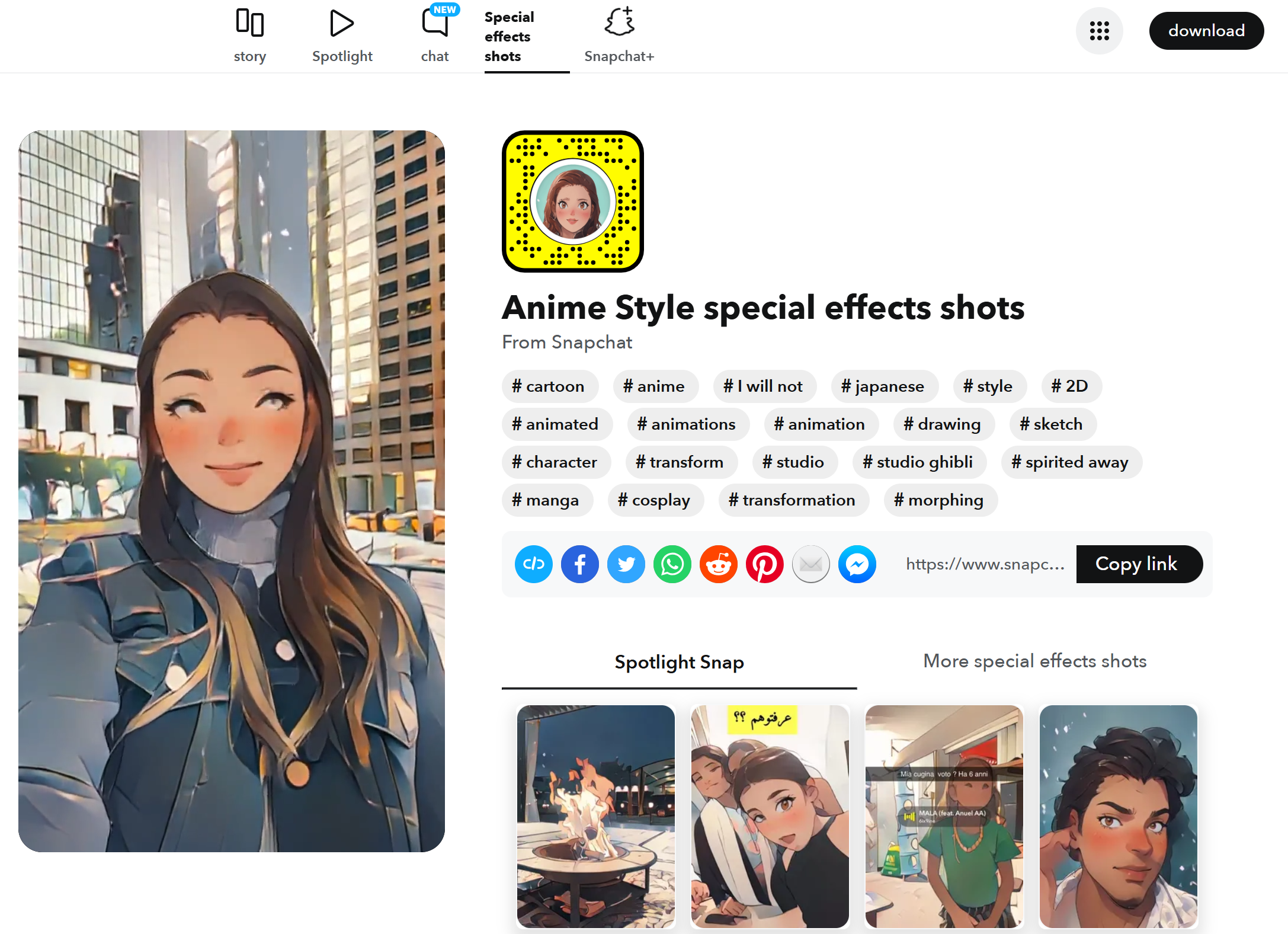Share the lens through email
The height and width of the screenshot is (934, 1288).
pos(810,564)
